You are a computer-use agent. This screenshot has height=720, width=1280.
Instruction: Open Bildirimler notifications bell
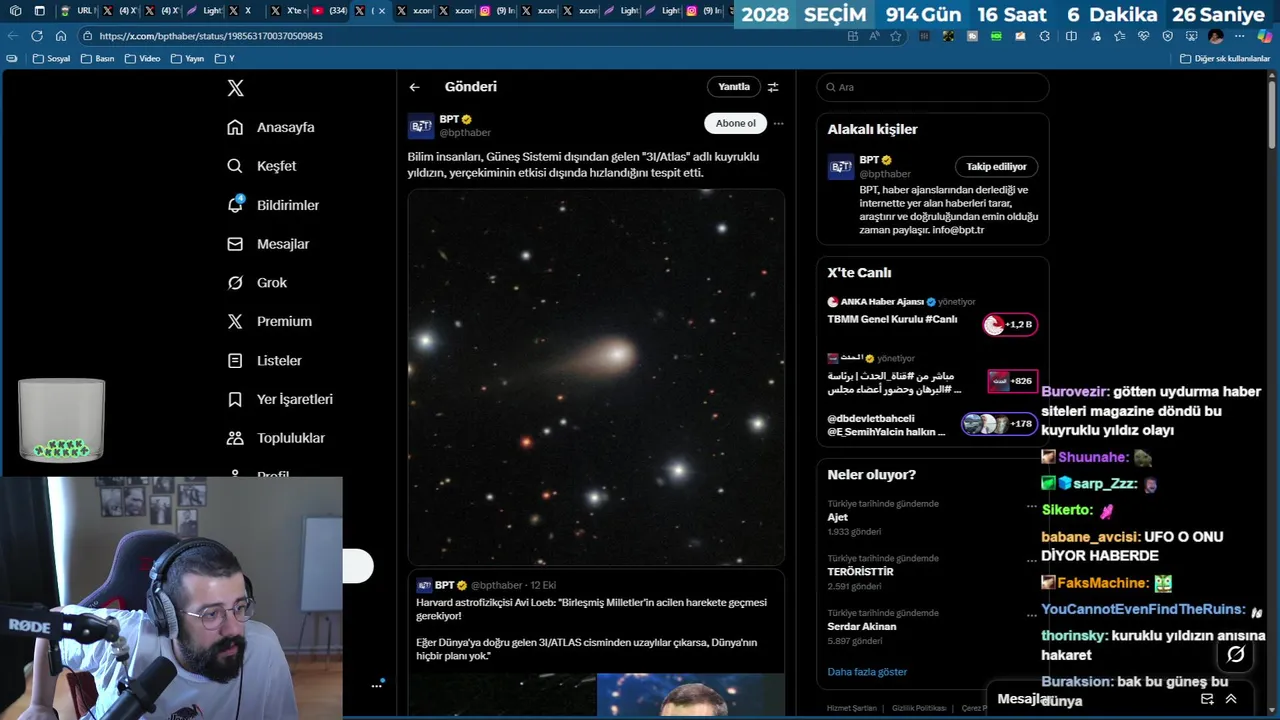click(x=273, y=205)
